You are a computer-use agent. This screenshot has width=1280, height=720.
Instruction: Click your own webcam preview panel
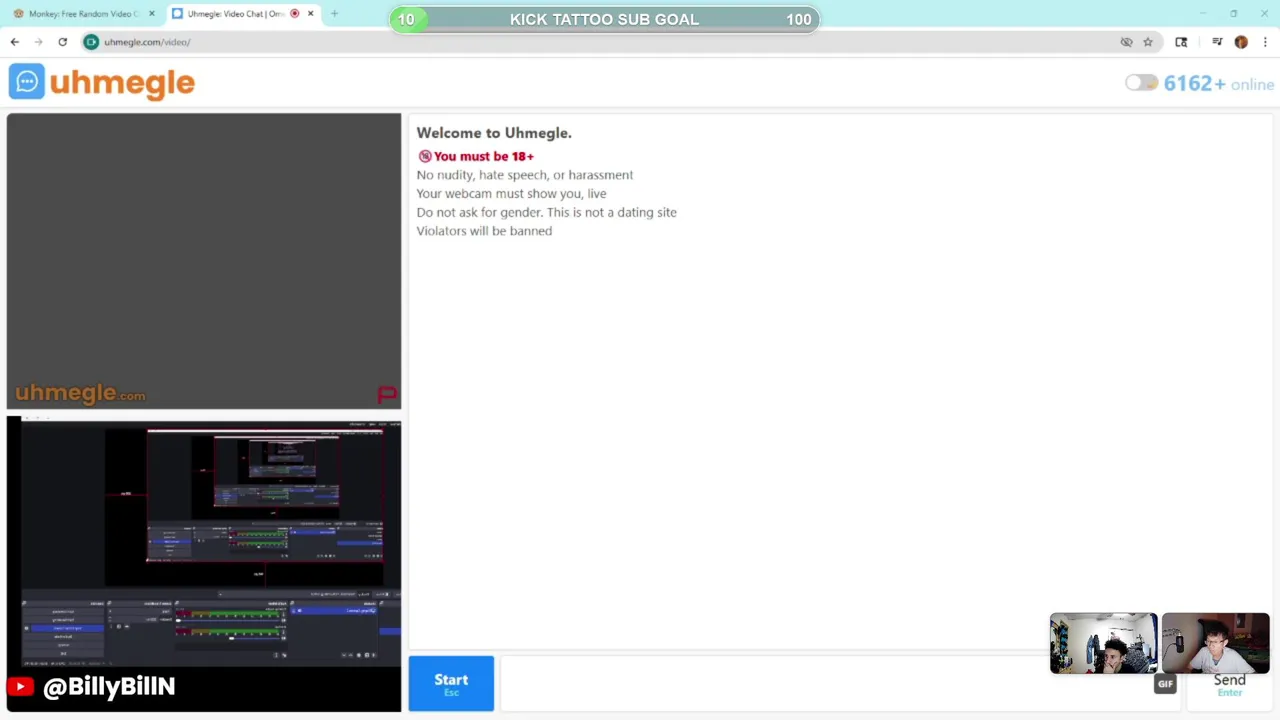pyautogui.click(x=204, y=564)
